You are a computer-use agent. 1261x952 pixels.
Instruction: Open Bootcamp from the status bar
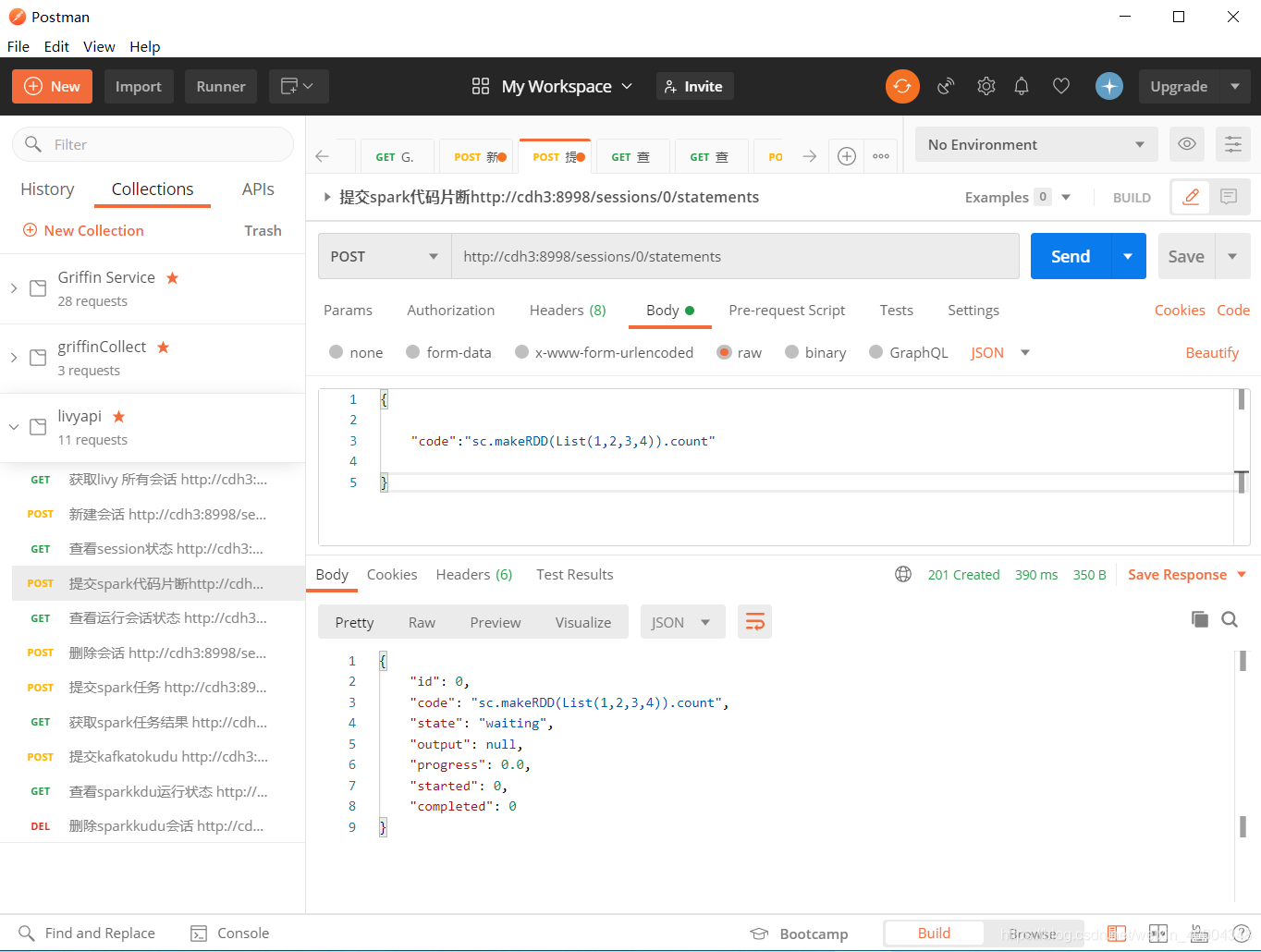click(799, 934)
